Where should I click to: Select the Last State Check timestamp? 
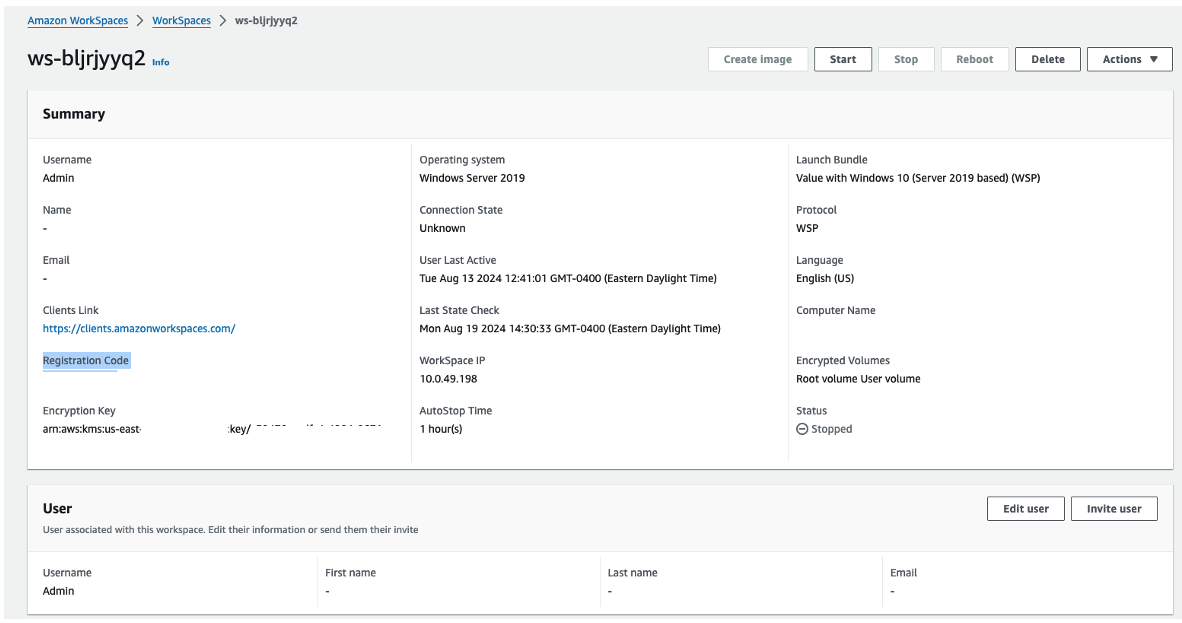click(570, 329)
